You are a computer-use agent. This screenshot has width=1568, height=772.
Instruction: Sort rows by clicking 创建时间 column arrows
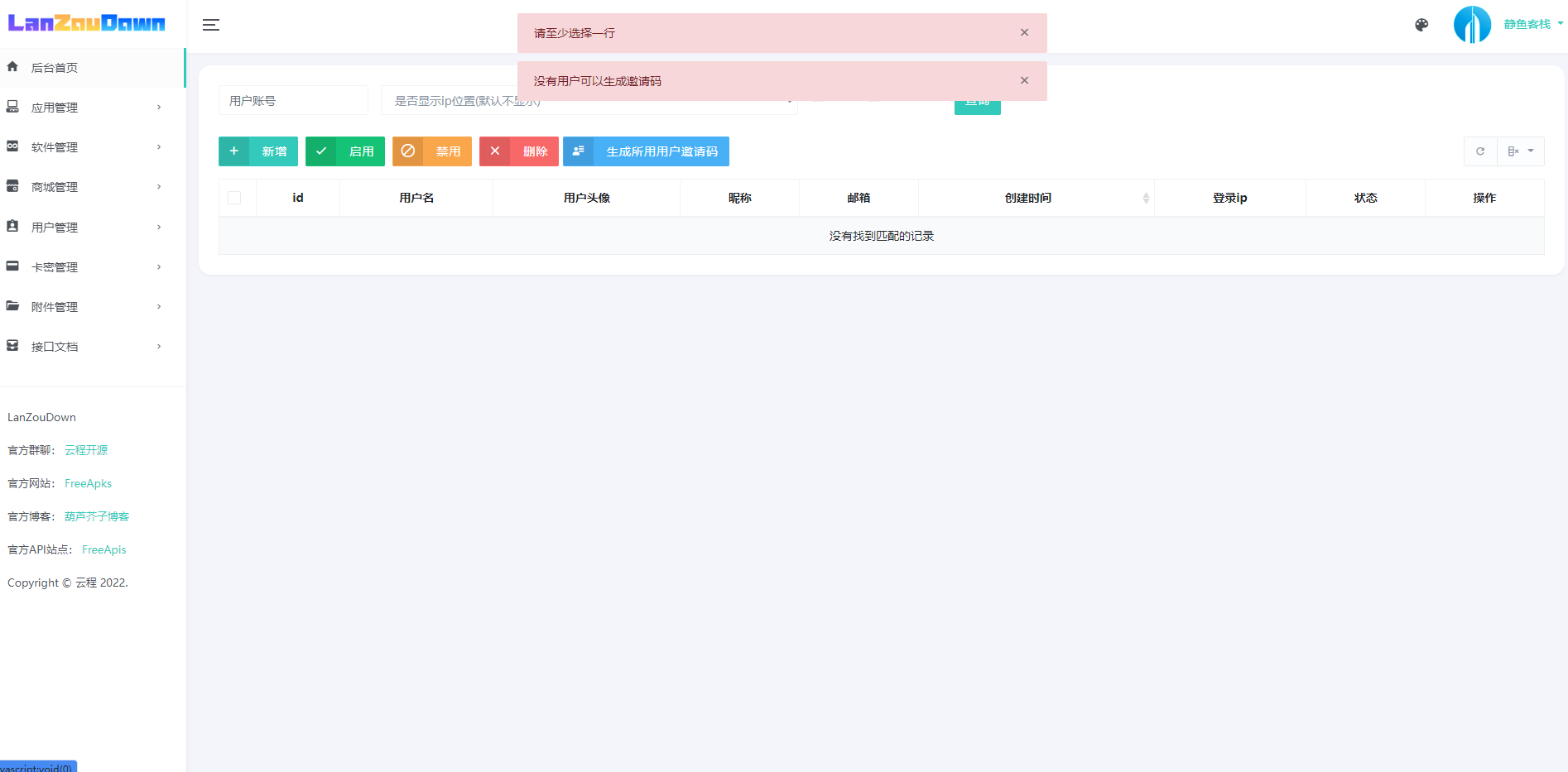1146,198
